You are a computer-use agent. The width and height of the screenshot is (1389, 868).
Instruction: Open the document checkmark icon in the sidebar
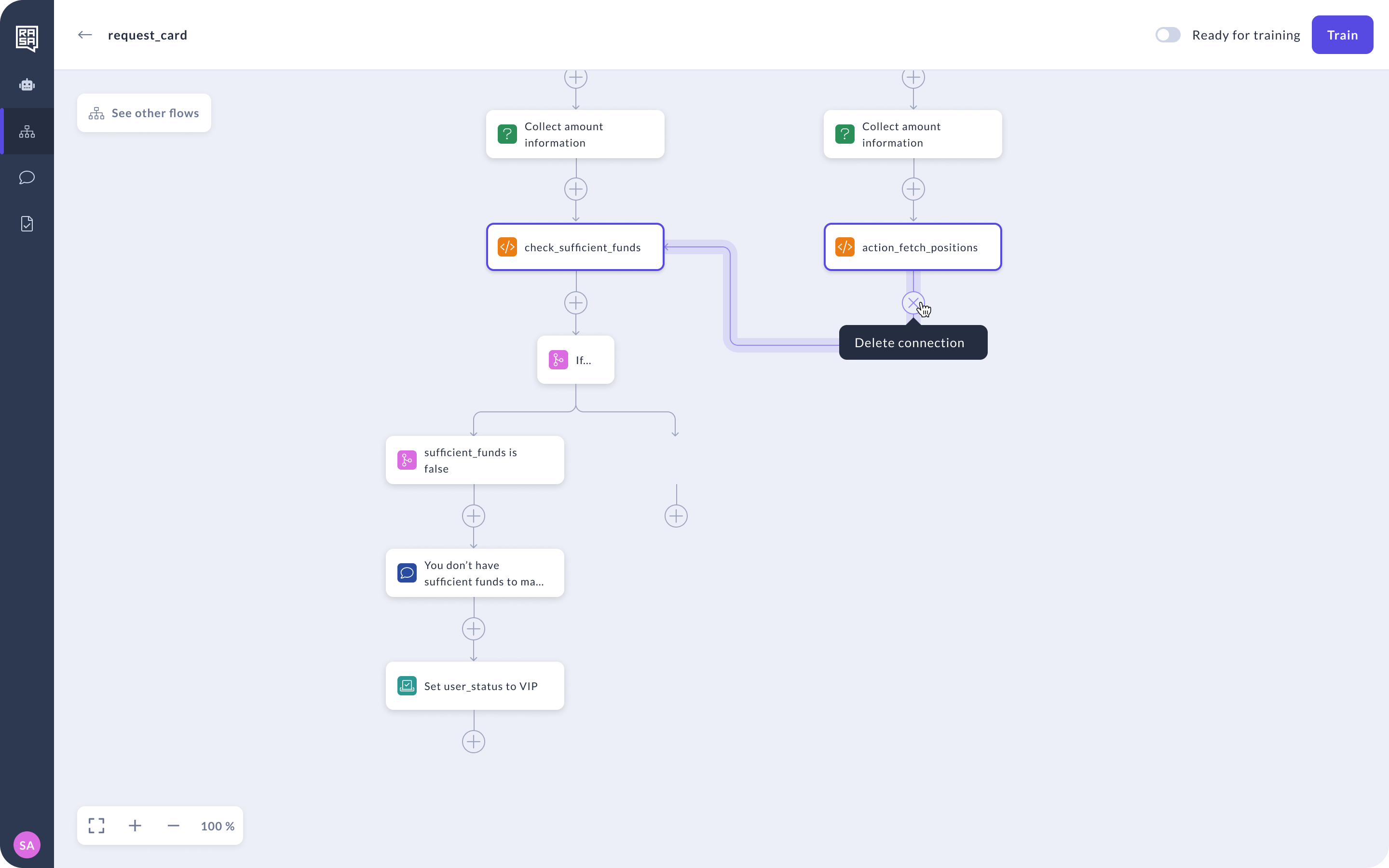click(x=27, y=224)
